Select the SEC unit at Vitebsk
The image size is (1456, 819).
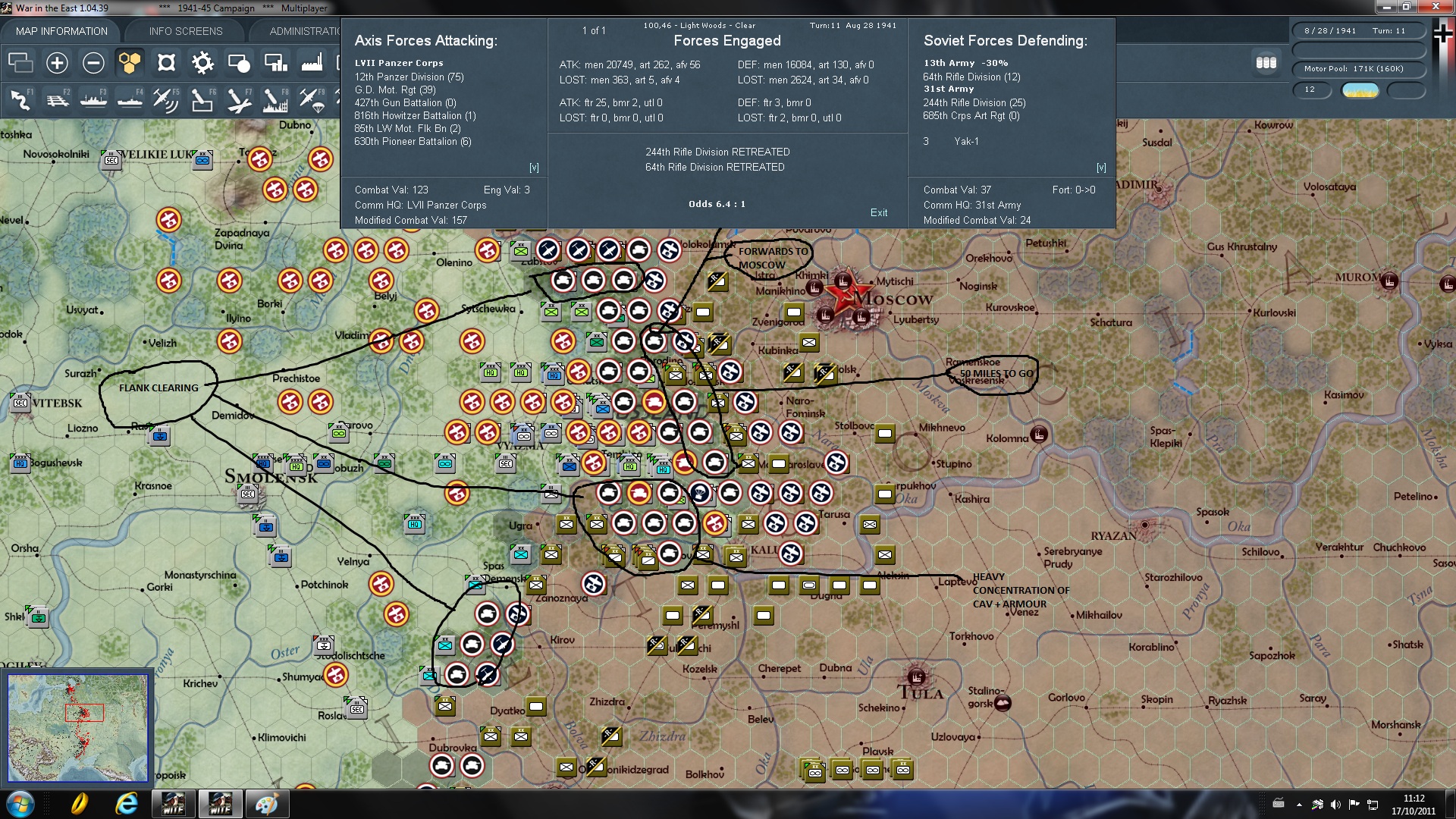click(x=20, y=402)
